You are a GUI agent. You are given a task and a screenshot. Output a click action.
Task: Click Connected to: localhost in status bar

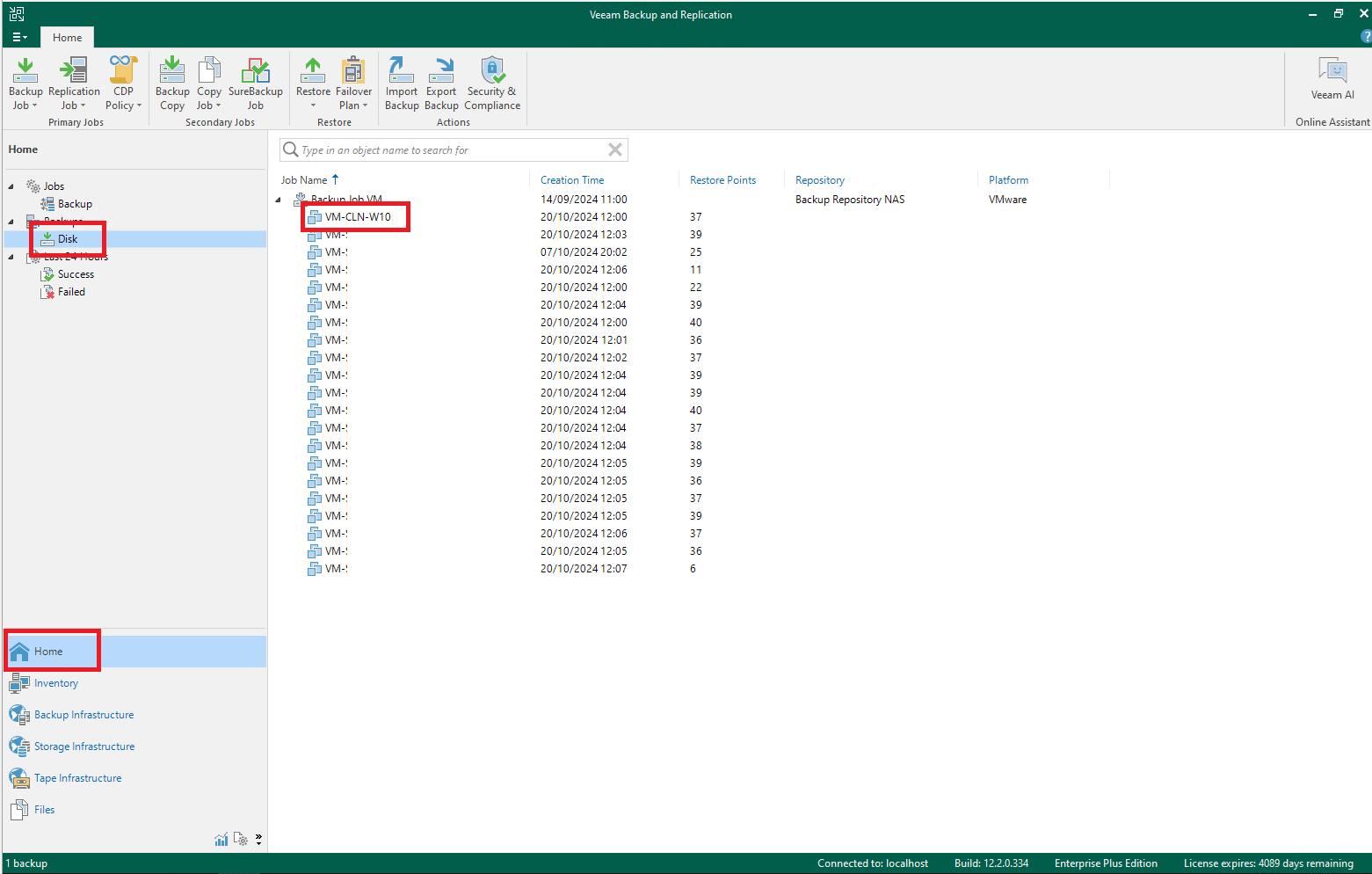pos(873,863)
